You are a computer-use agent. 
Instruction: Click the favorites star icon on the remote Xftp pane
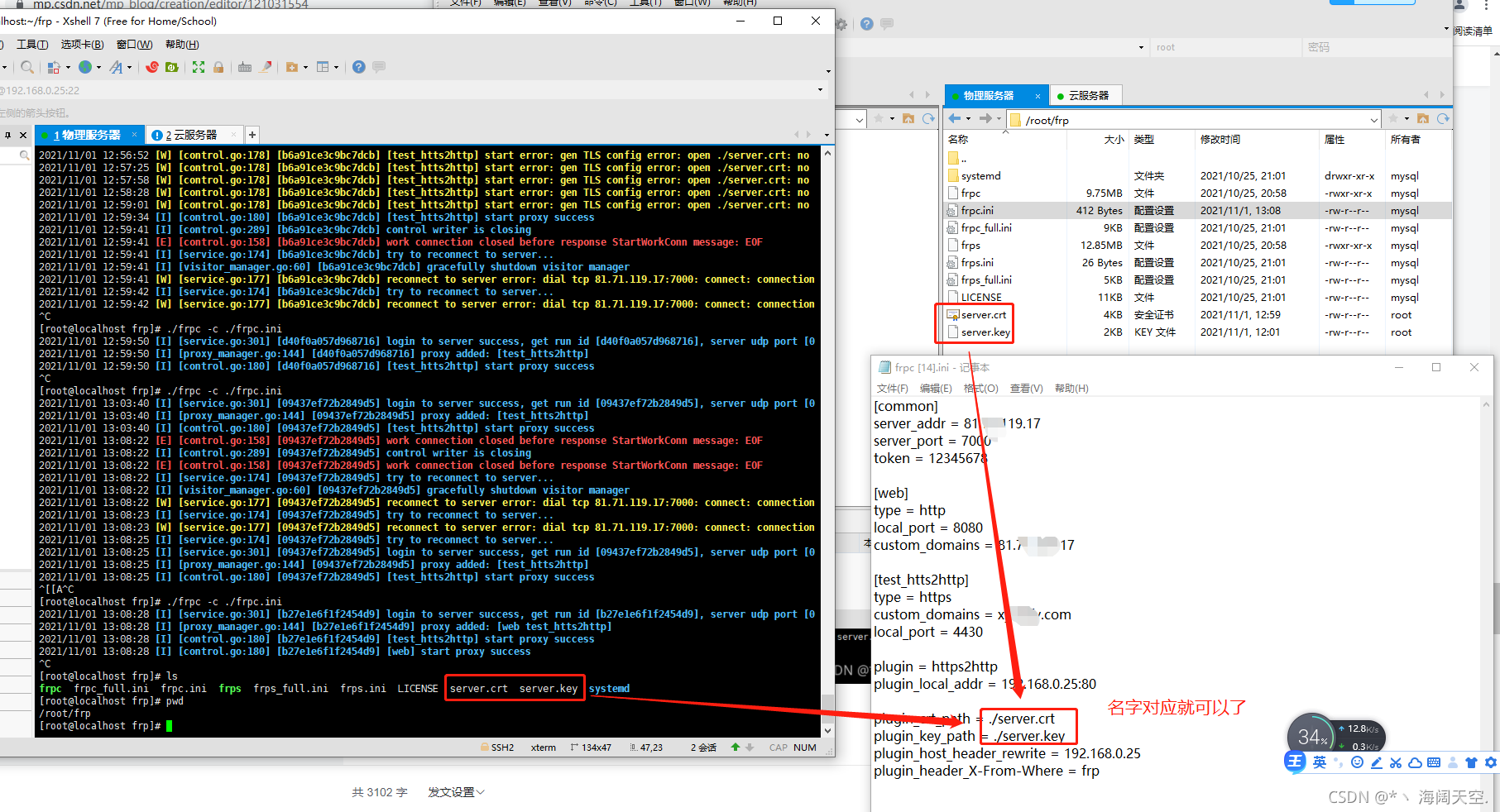1393,119
